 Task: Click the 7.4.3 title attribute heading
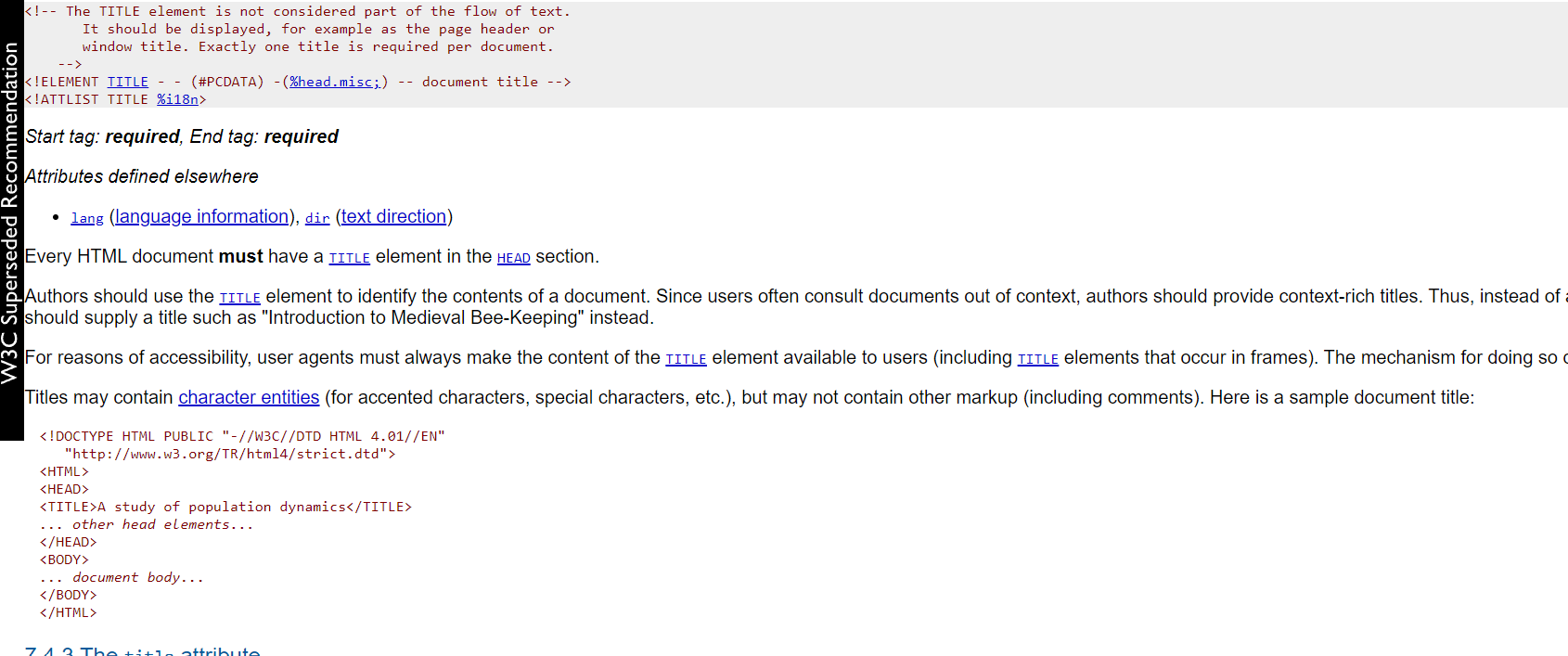point(143,650)
